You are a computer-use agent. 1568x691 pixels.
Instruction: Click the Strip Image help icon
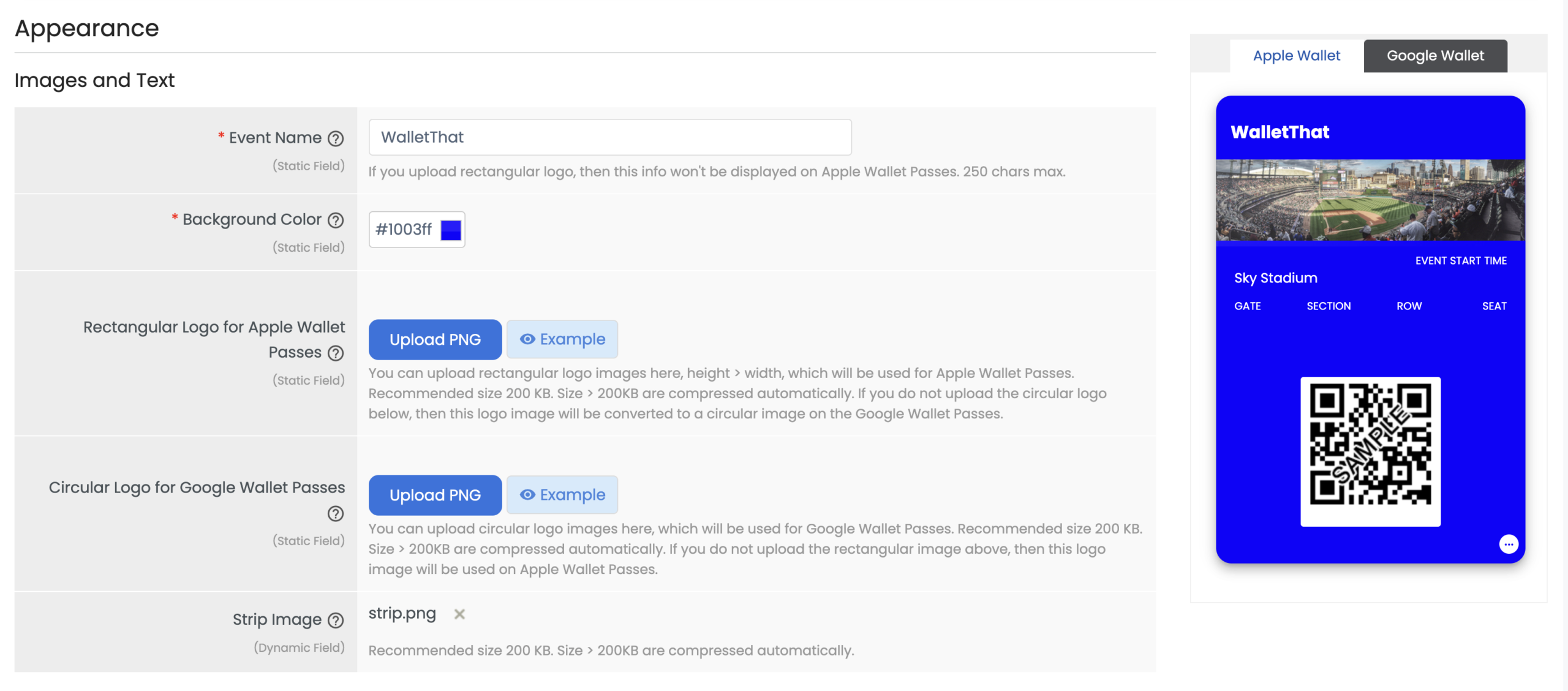(336, 621)
